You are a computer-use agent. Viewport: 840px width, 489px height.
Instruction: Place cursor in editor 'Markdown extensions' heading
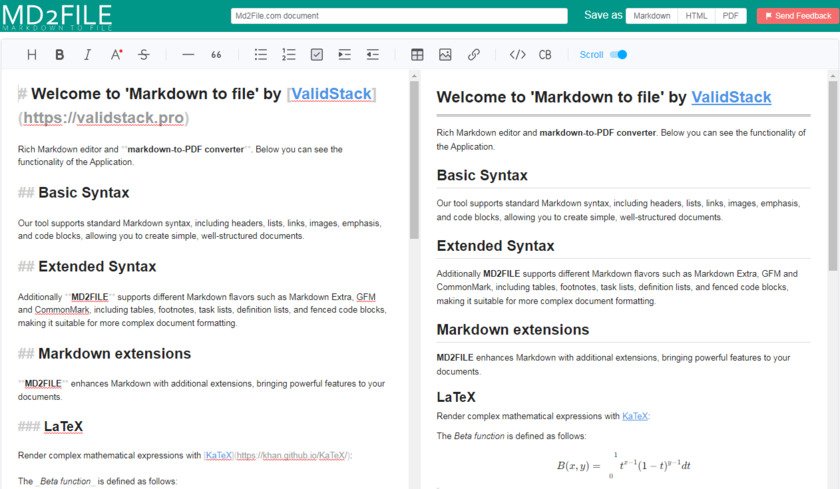point(115,353)
